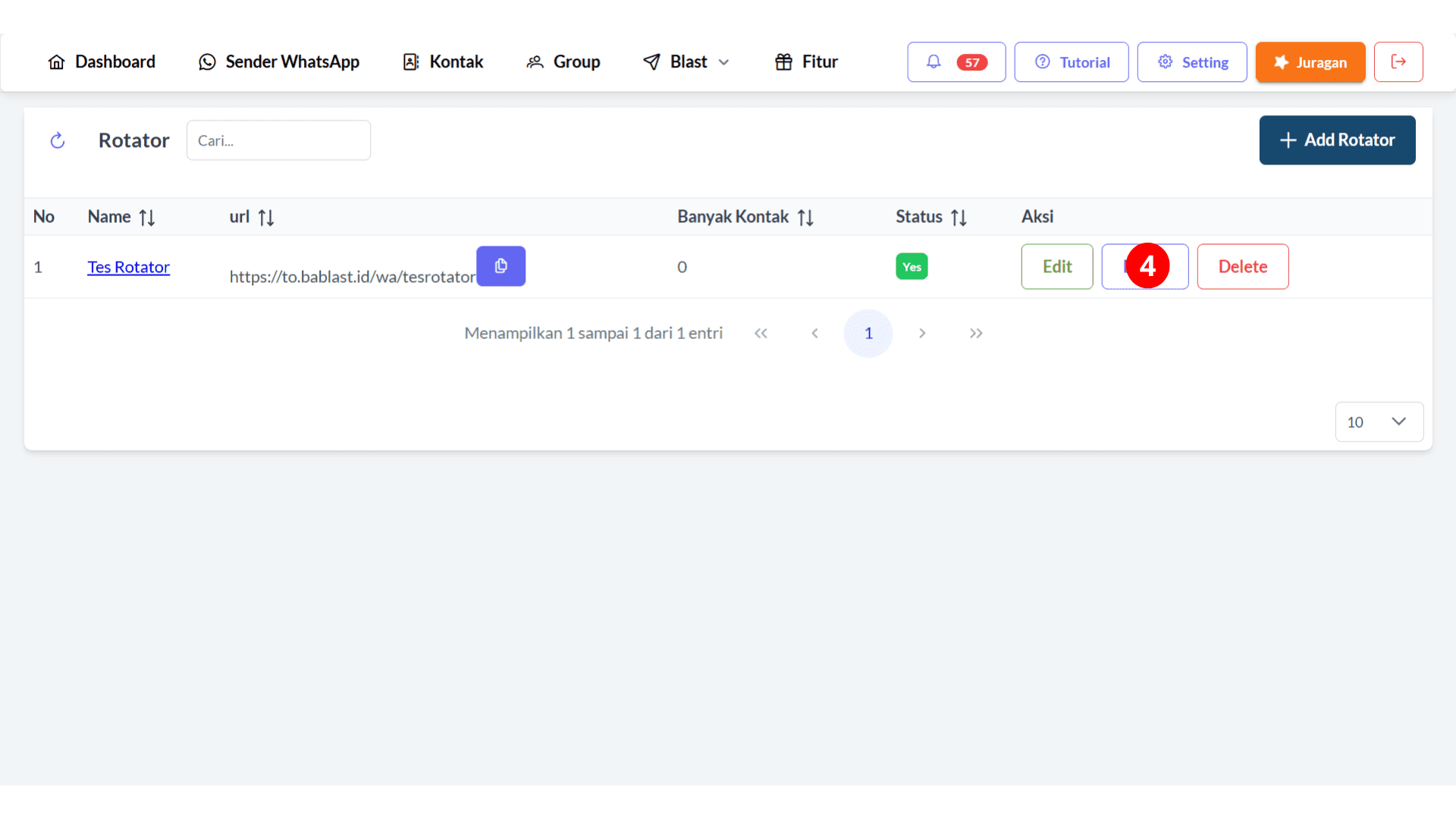
Task: Open the Tutorial help page
Action: pos(1072,62)
